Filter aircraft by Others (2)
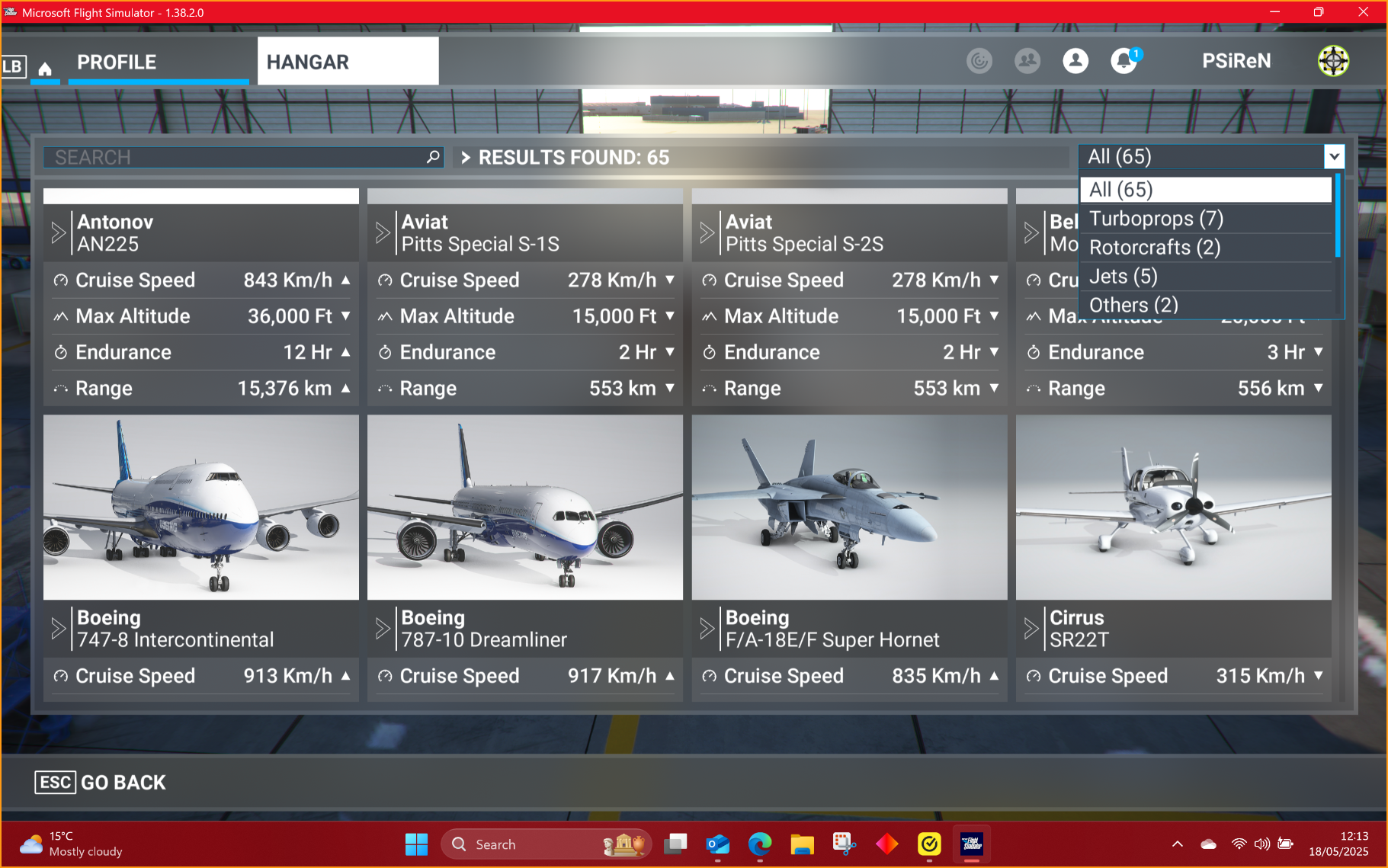Image resolution: width=1388 pixels, height=868 pixels. click(1206, 305)
